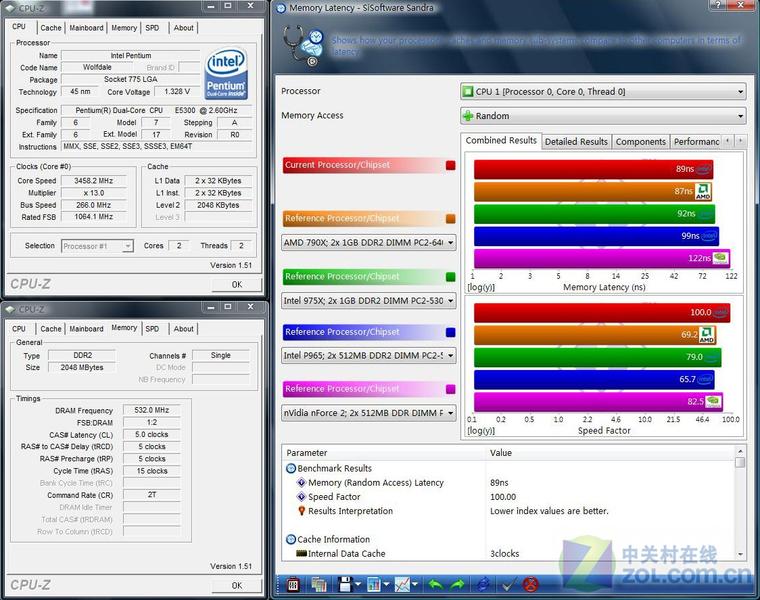Click the copy results icon in Sandra toolbar
Viewport: 760px width, 600px height.
(318, 584)
